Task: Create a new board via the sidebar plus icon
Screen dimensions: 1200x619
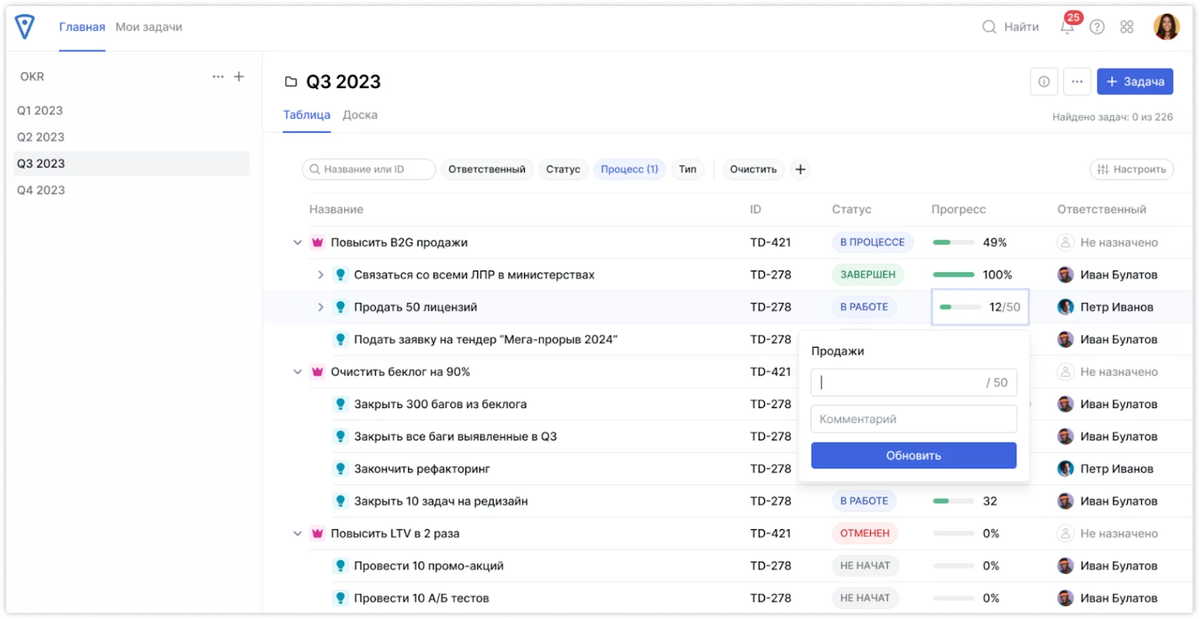Action: (240, 76)
